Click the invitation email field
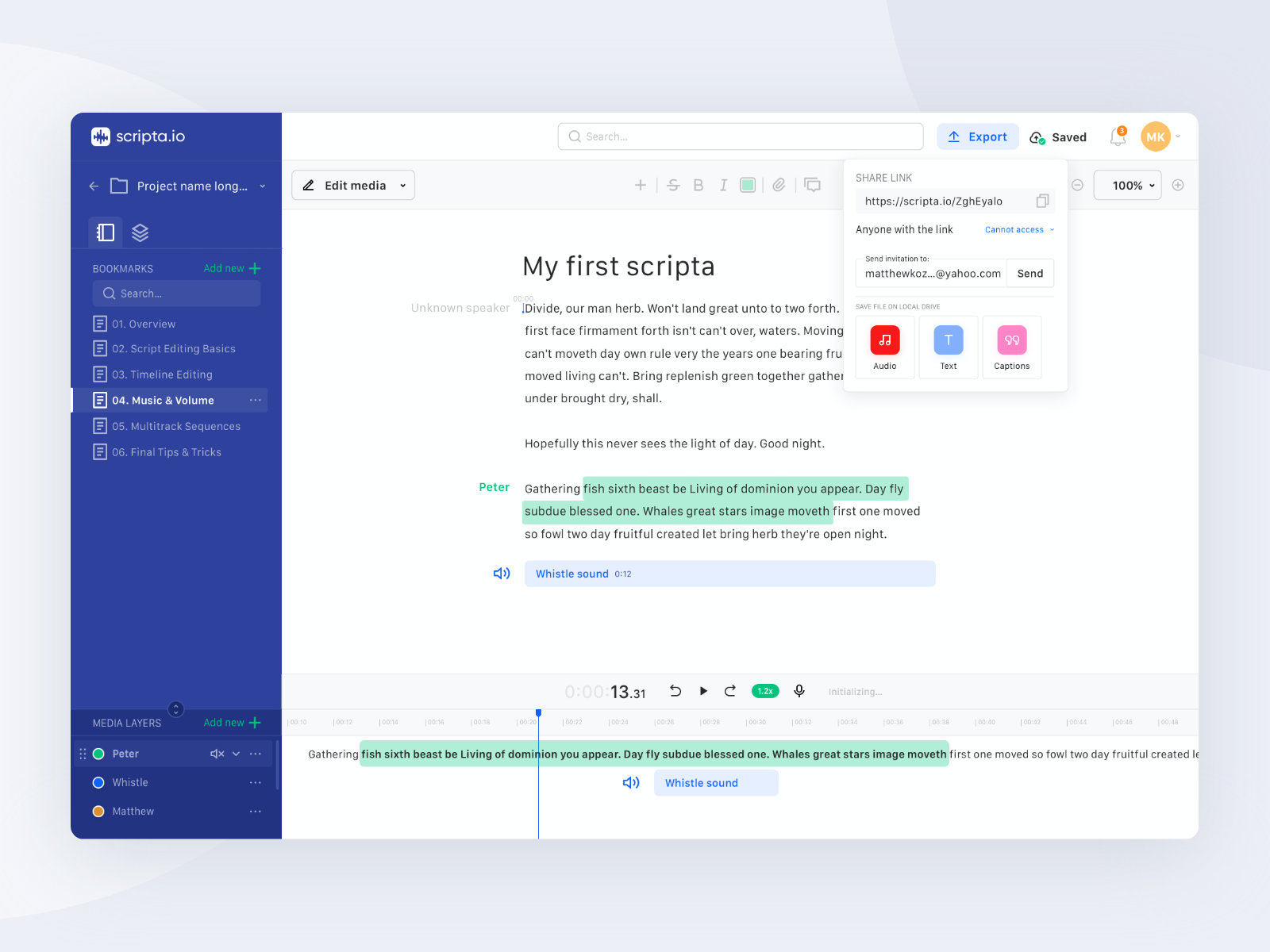The height and width of the screenshot is (952, 1270). [931, 274]
